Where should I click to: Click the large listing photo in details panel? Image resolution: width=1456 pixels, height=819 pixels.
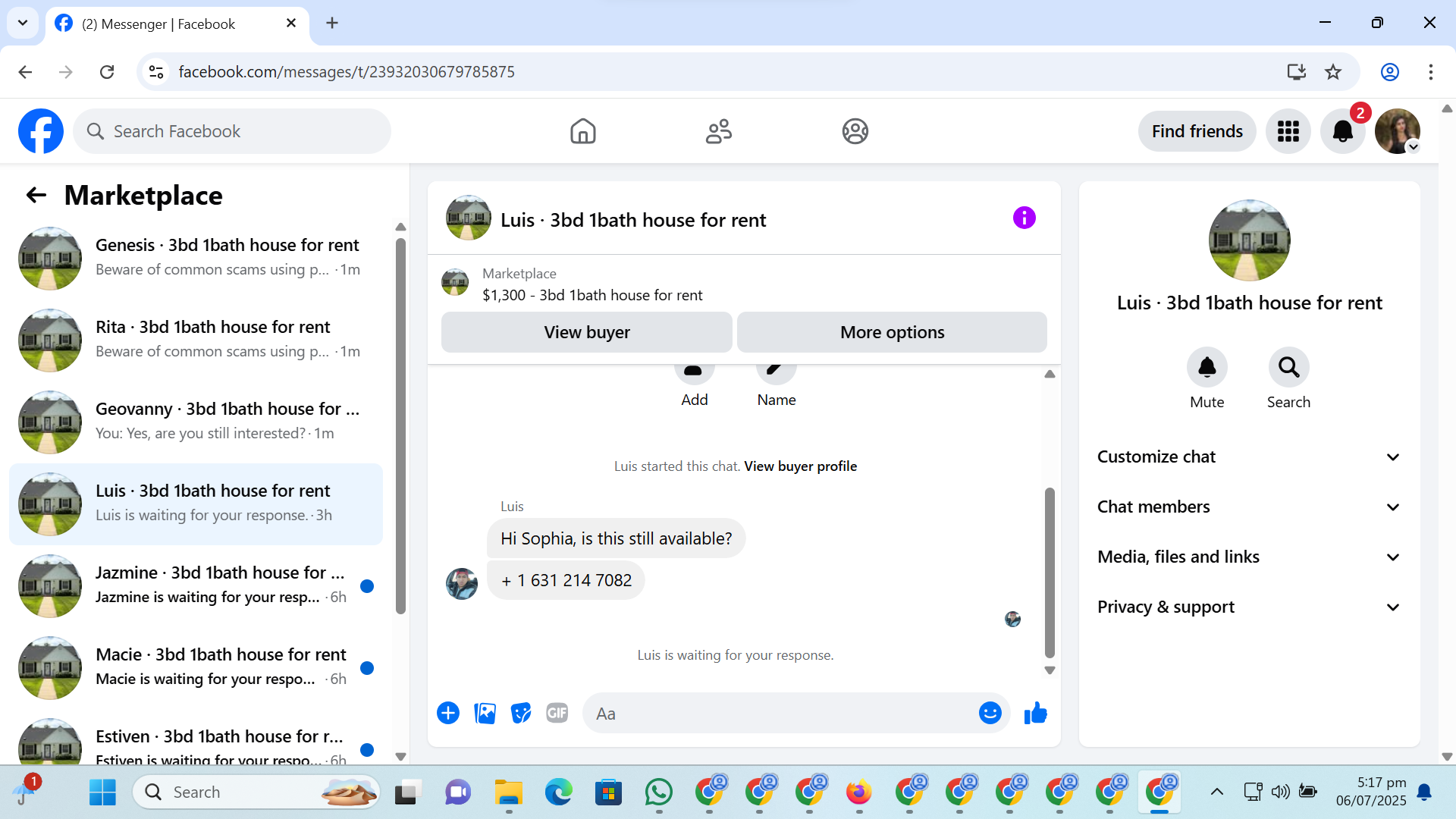[1249, 240]
